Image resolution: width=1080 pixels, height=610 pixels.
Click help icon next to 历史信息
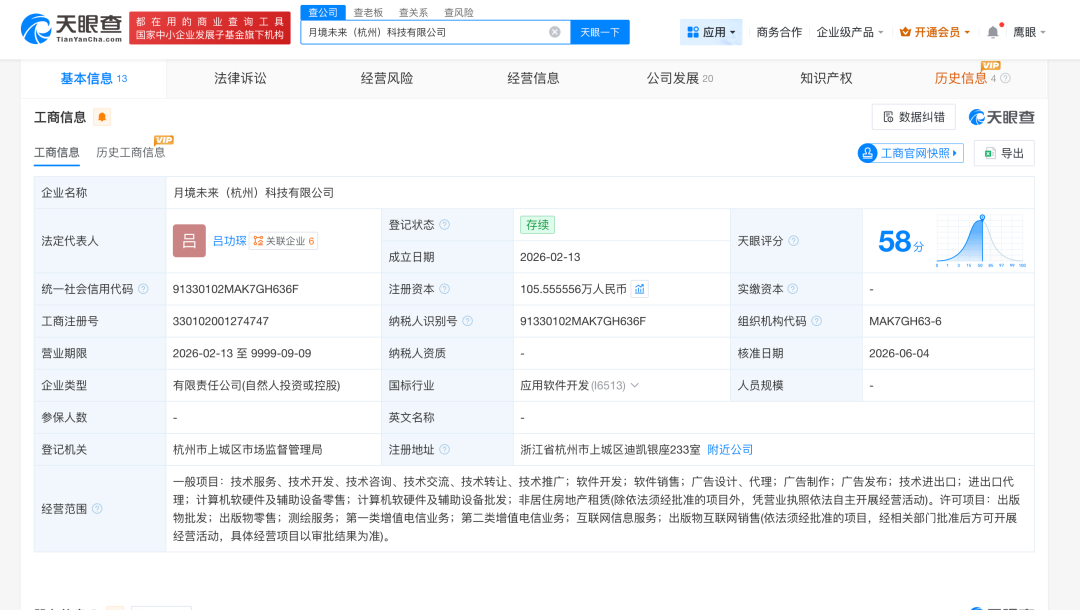(x=1006, y=78)
